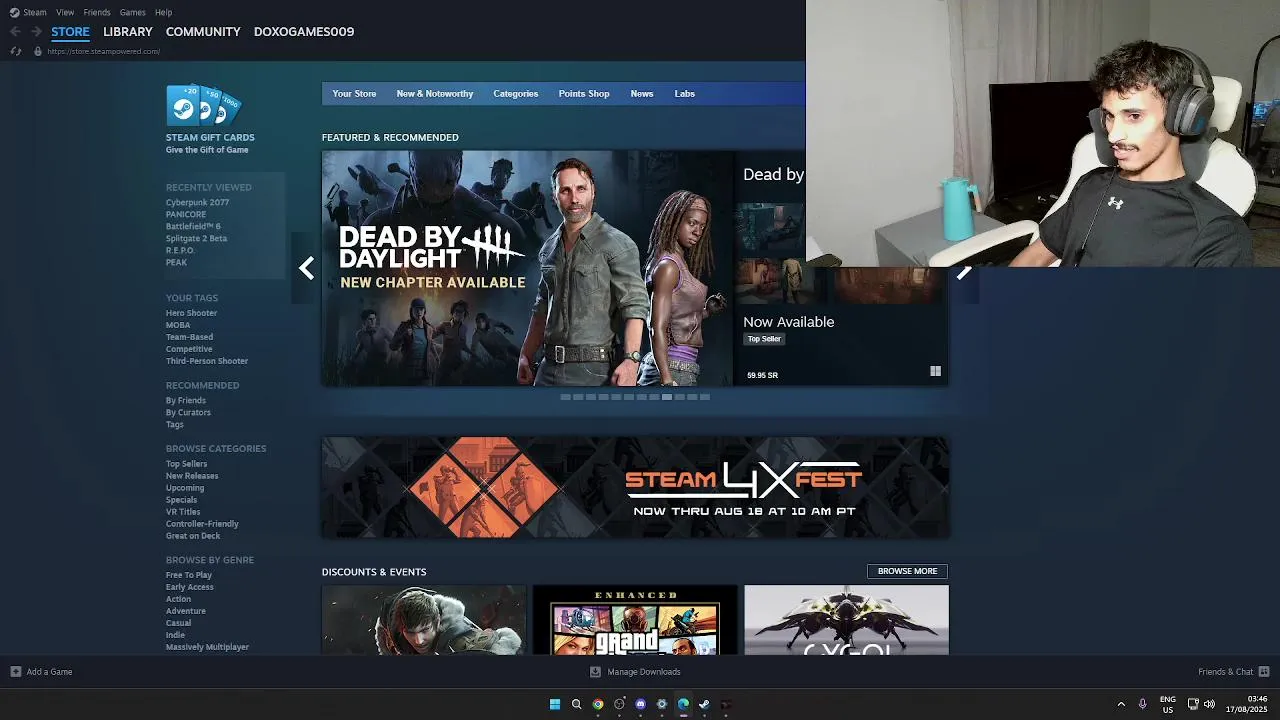This screenshot has height=720, width=1280.
Task: Expand the Your Store dropdown
Action: (x=354, y=94)
